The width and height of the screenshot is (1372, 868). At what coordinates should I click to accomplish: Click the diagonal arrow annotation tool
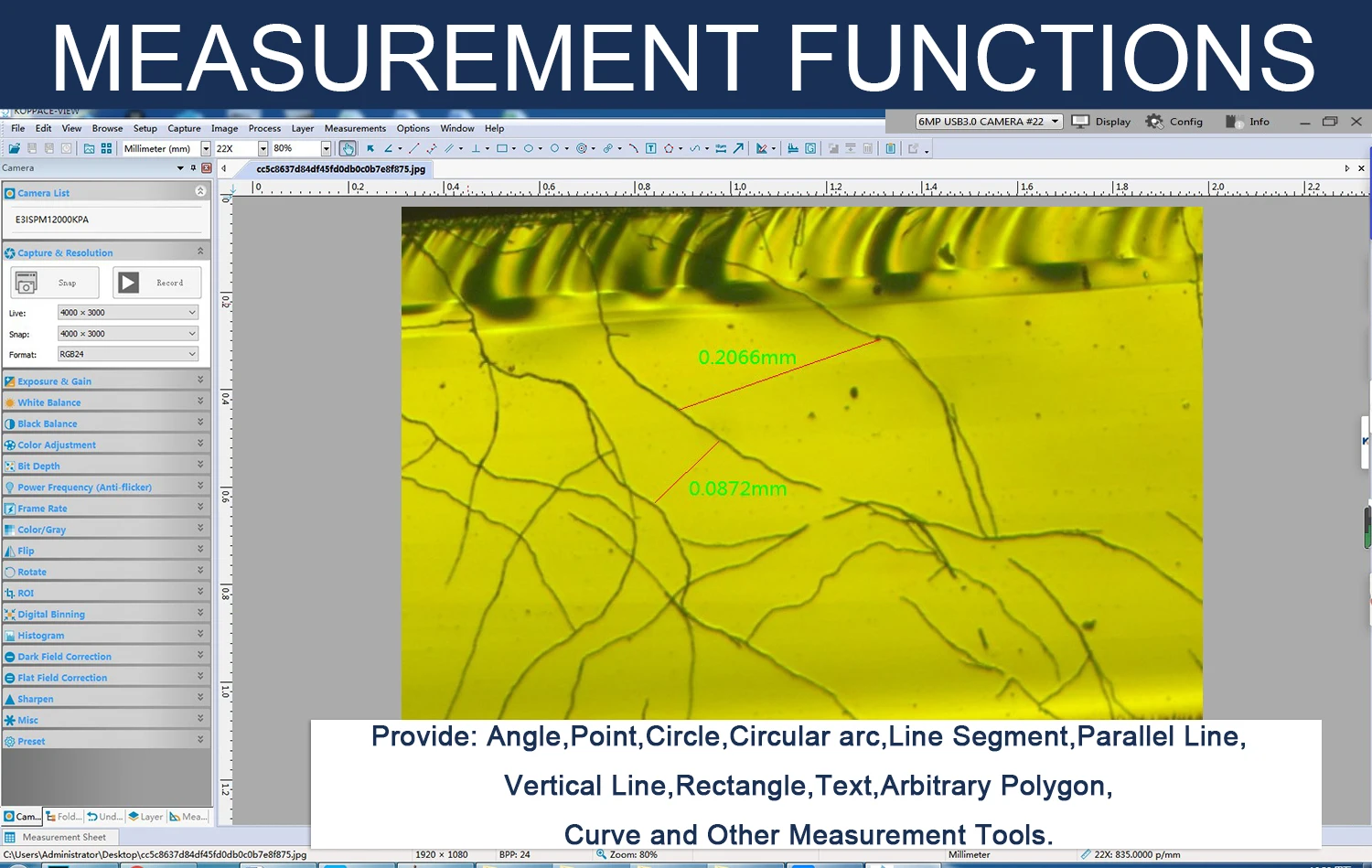tap(739, 148)
